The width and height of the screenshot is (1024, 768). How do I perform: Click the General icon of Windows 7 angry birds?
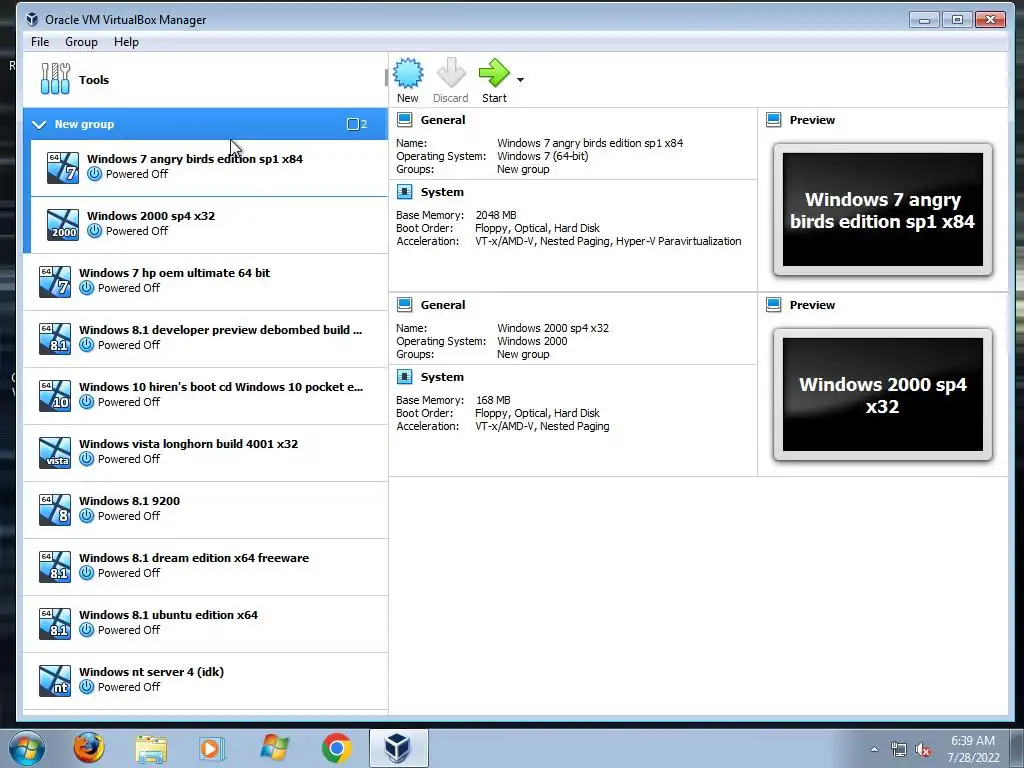[405, 120]
